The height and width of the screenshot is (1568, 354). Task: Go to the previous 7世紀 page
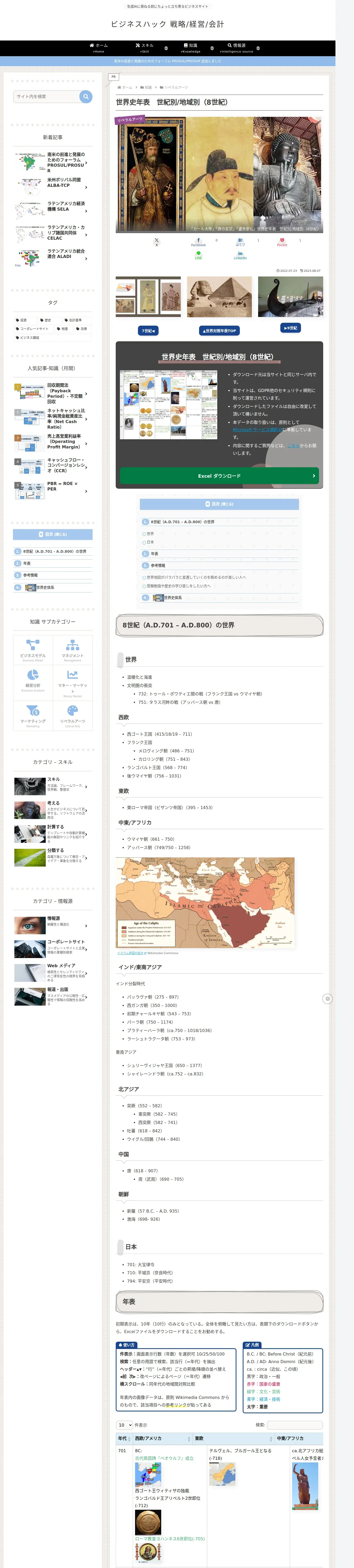coord(148,331)
